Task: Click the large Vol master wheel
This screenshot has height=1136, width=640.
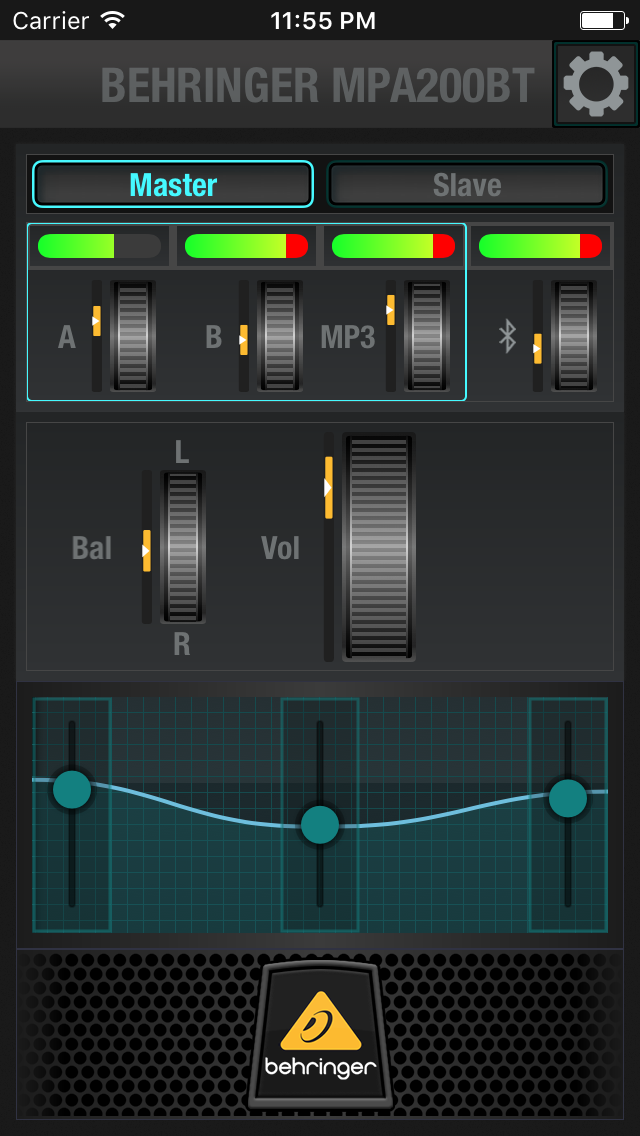Action: tap(379, 547)
